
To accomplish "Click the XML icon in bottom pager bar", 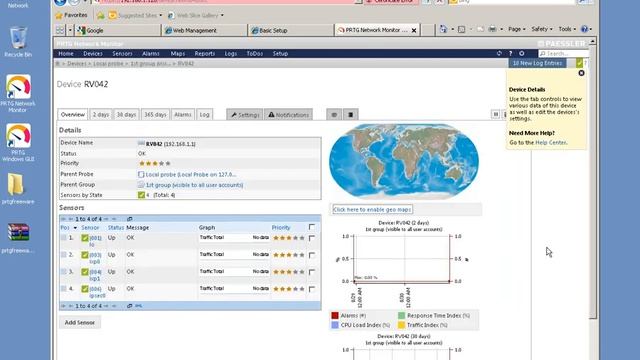I will 139,306.
